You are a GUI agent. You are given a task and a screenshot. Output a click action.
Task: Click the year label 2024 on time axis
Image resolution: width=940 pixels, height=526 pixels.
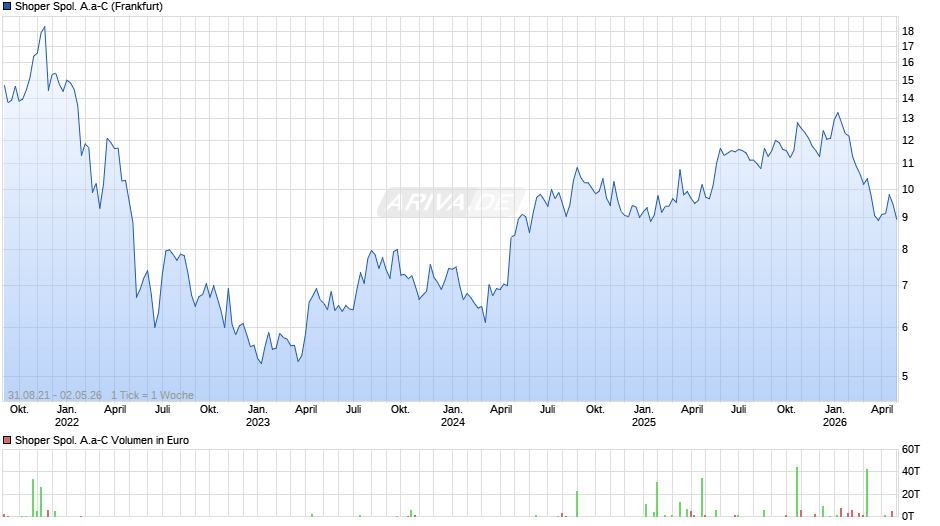[x=453, y=422]
